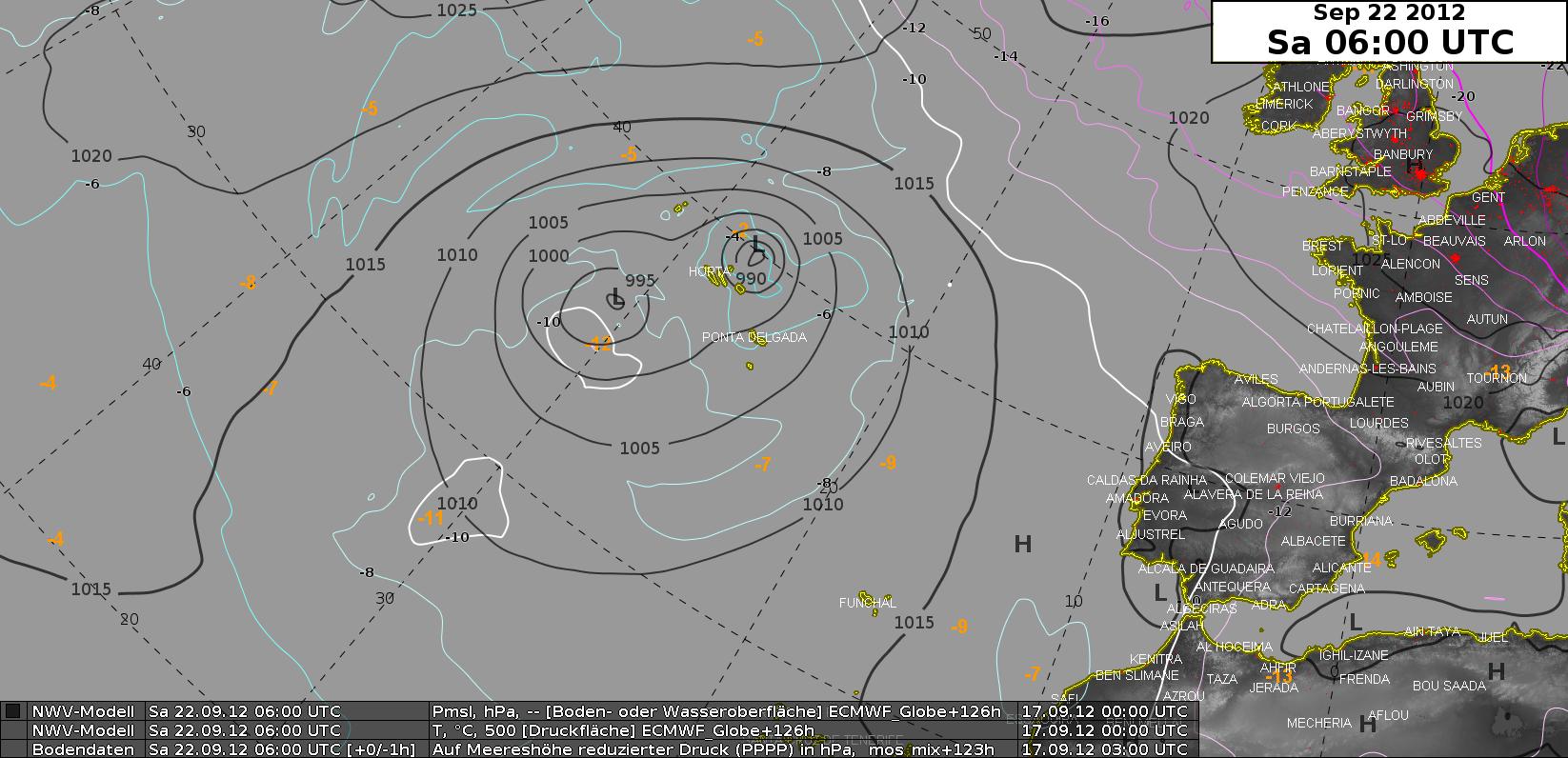Select the H high-pressure marker over England
The image size is (1568, 758).
pos(1414,166)
